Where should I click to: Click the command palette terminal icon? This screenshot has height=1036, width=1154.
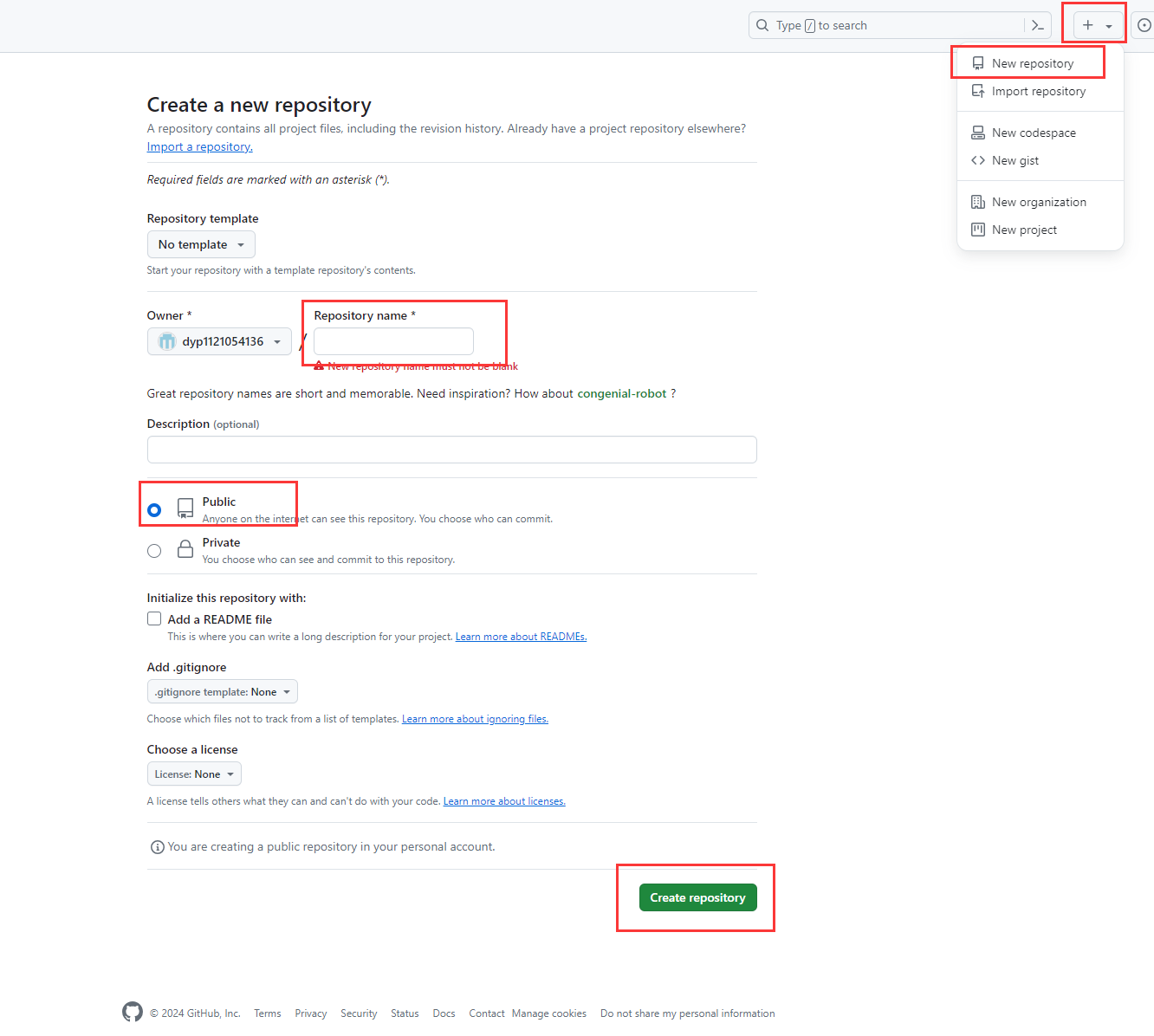[1037, 25]
